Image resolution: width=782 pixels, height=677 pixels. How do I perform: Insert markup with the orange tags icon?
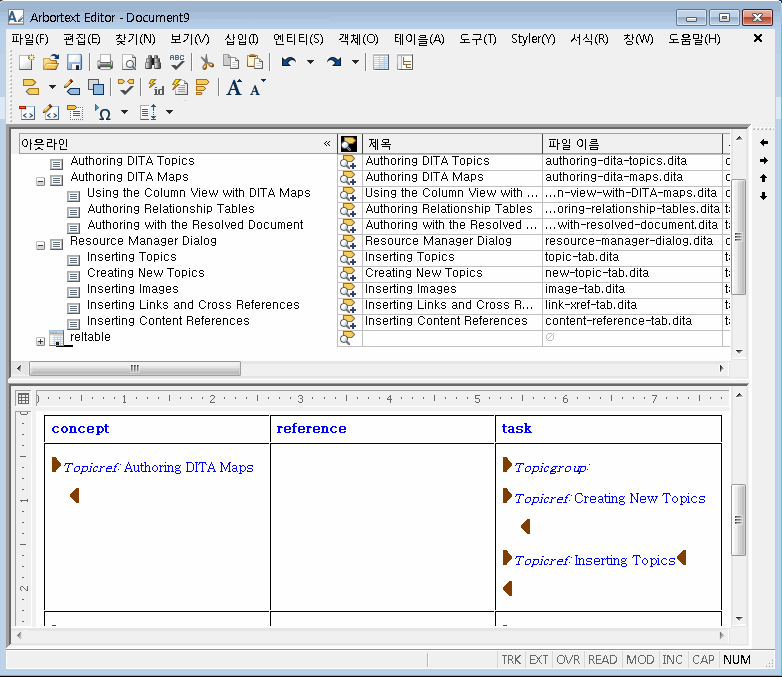pyautogui.click(x=31, y=87)
